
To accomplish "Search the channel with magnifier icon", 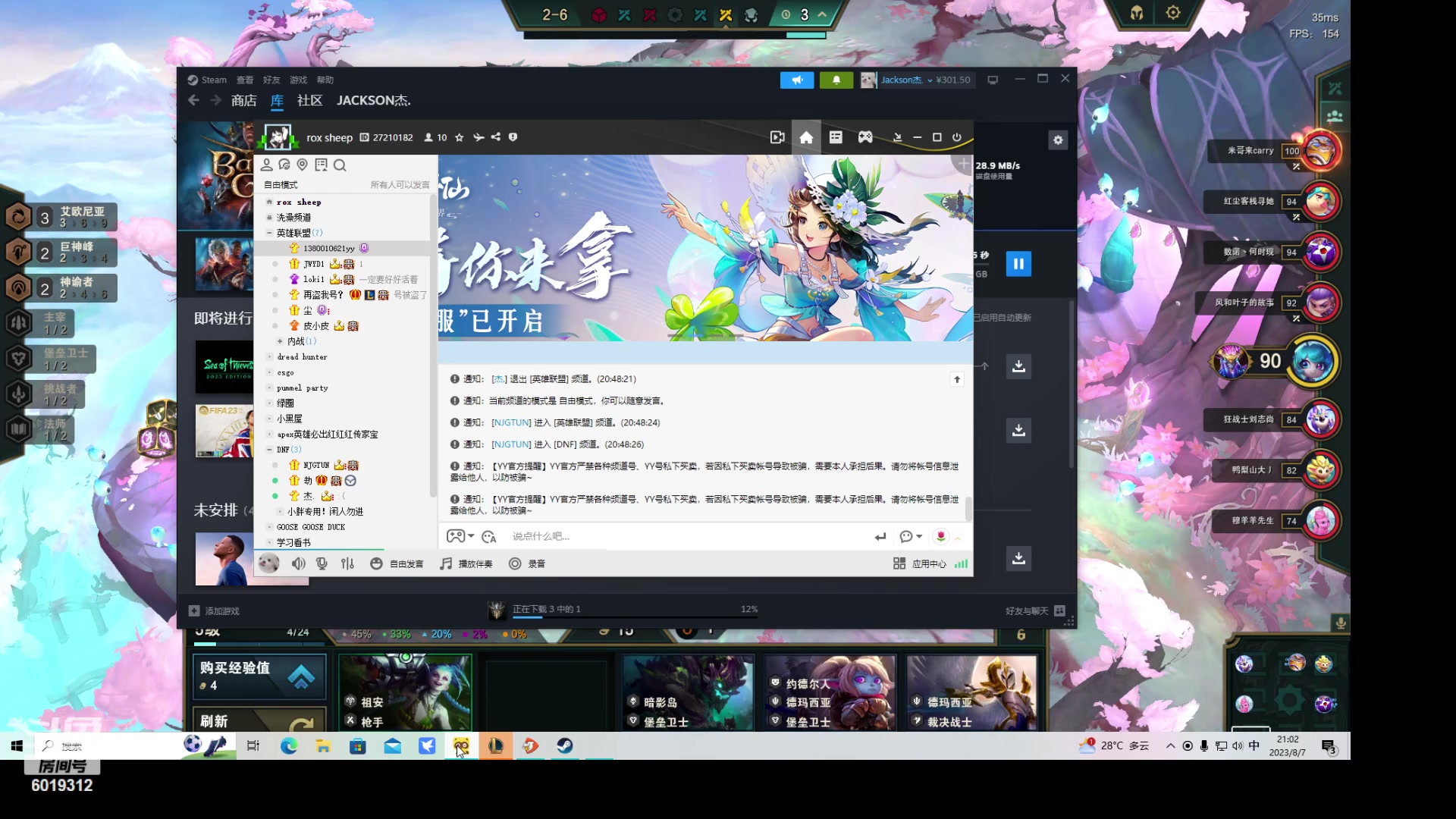I will [340, 165].
